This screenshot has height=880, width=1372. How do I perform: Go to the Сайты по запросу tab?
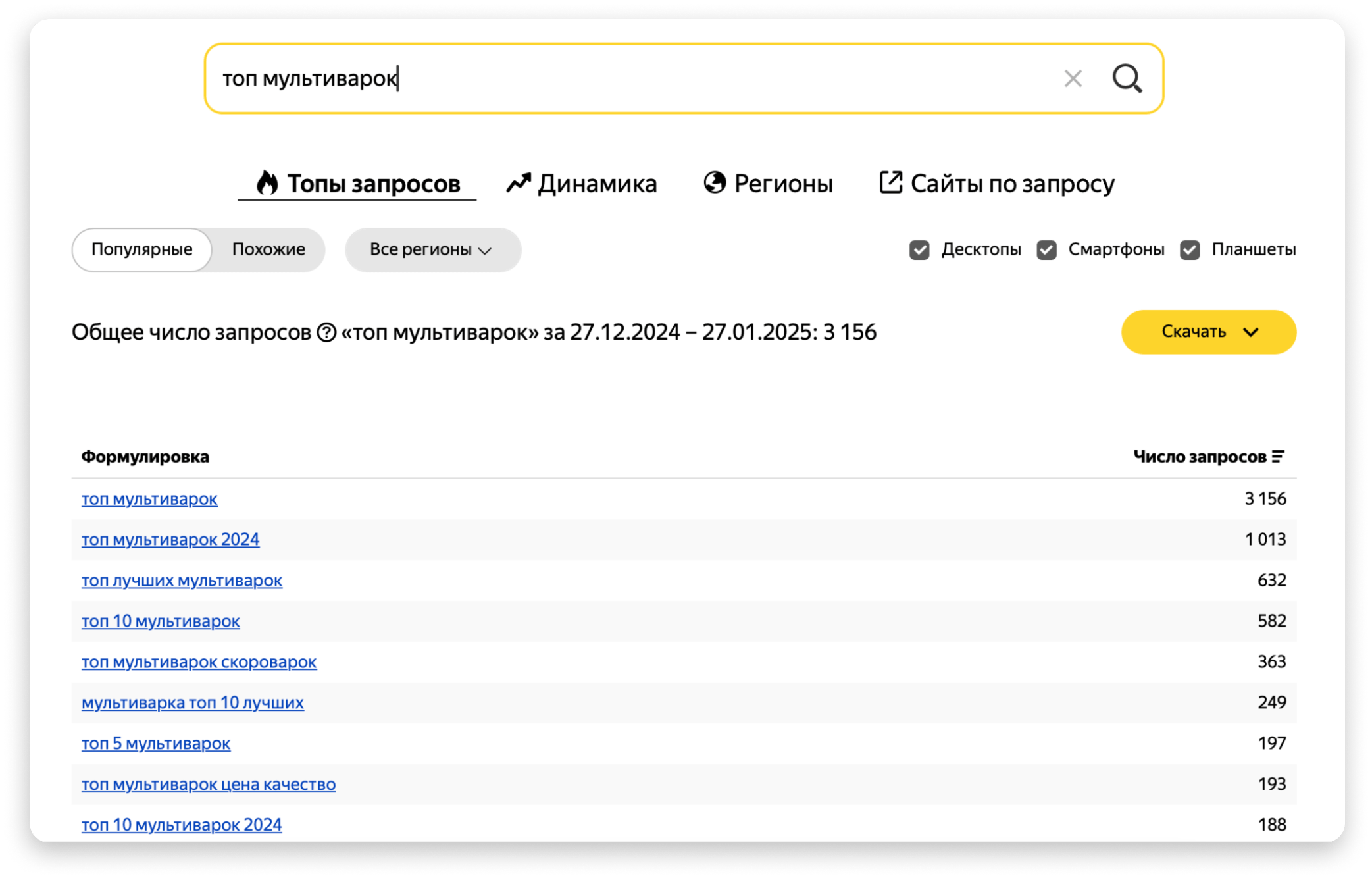1012,184
